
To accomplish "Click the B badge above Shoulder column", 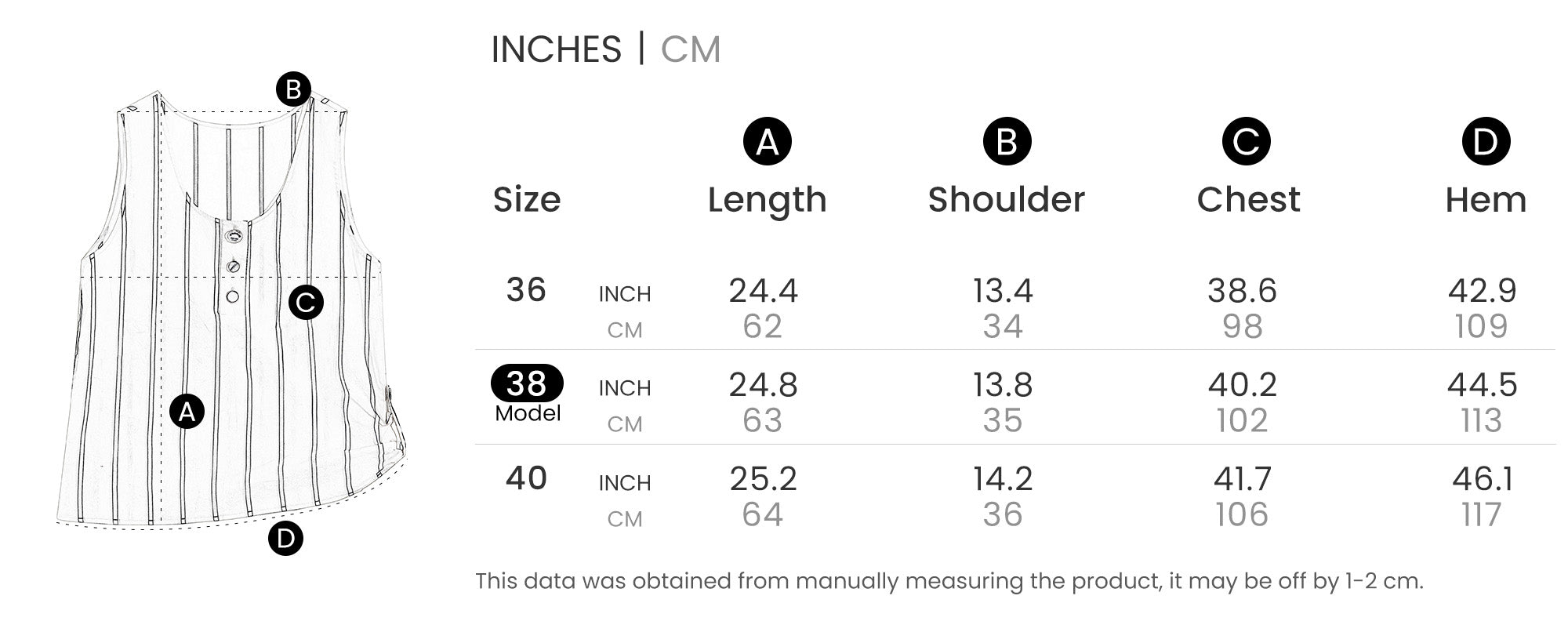I will pos(1007,142).
